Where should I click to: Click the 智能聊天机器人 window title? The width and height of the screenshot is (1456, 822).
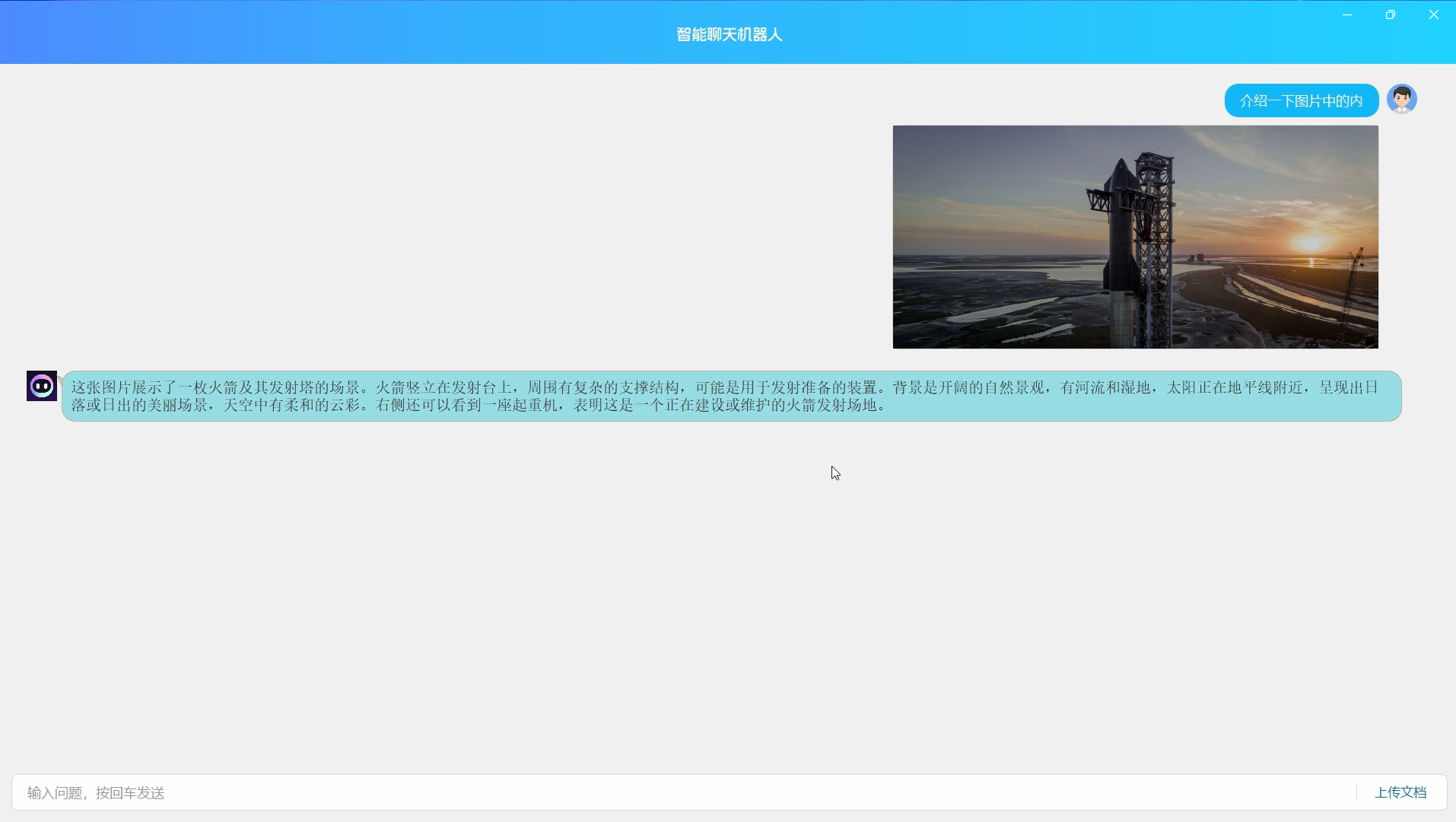point(729,34)
